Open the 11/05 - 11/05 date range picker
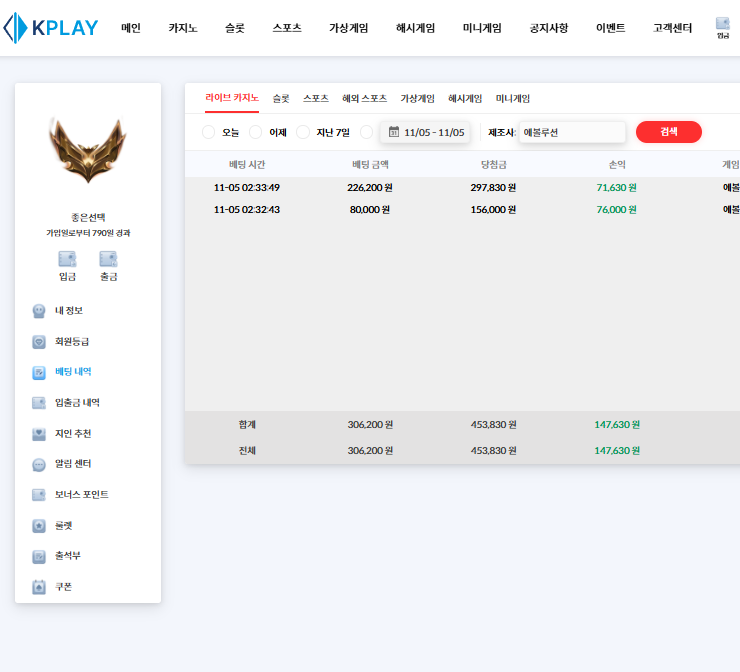 426,132
